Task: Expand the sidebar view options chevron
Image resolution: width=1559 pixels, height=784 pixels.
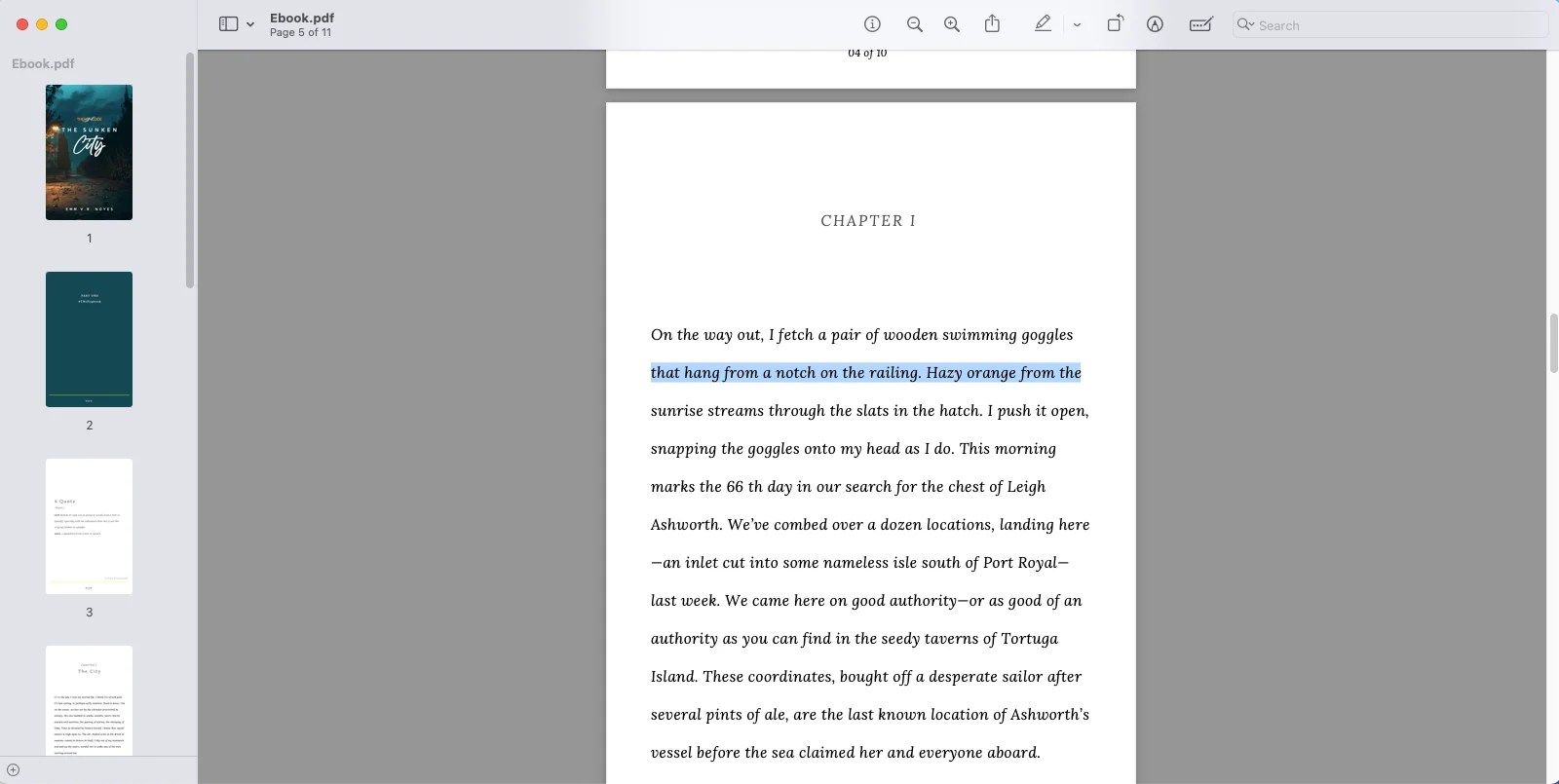Action: click(250, 24)
